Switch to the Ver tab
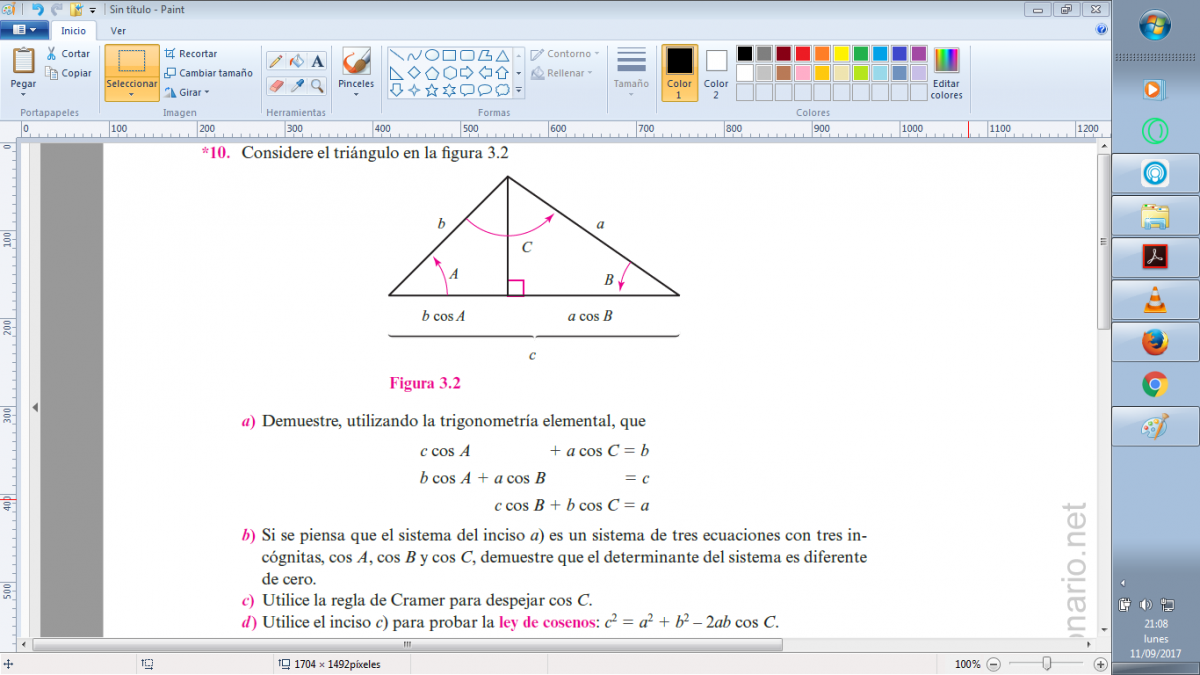The image size is (1200, 675). tap(118, 31)
